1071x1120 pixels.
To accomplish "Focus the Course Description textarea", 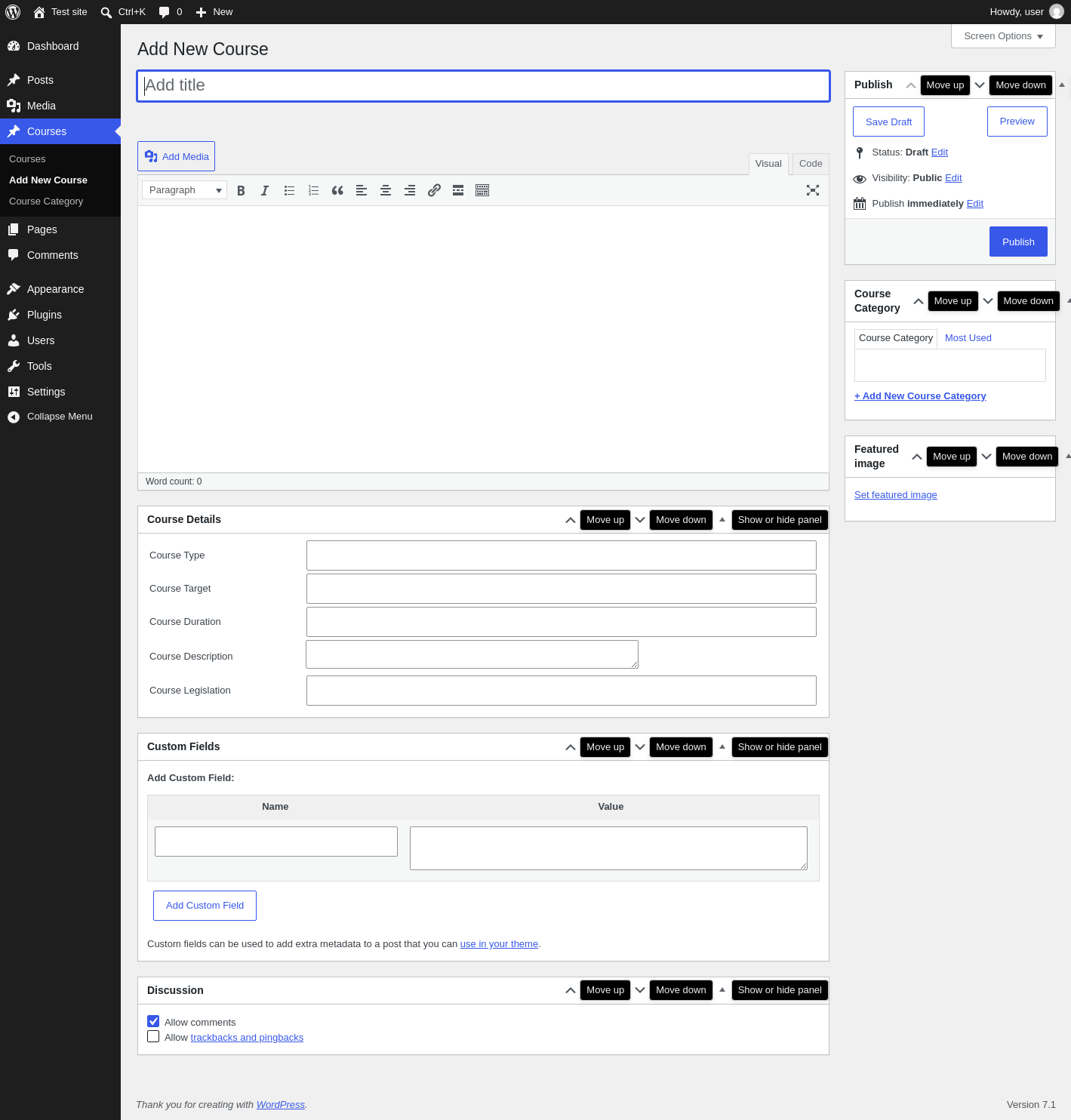I will pos(472,654).
